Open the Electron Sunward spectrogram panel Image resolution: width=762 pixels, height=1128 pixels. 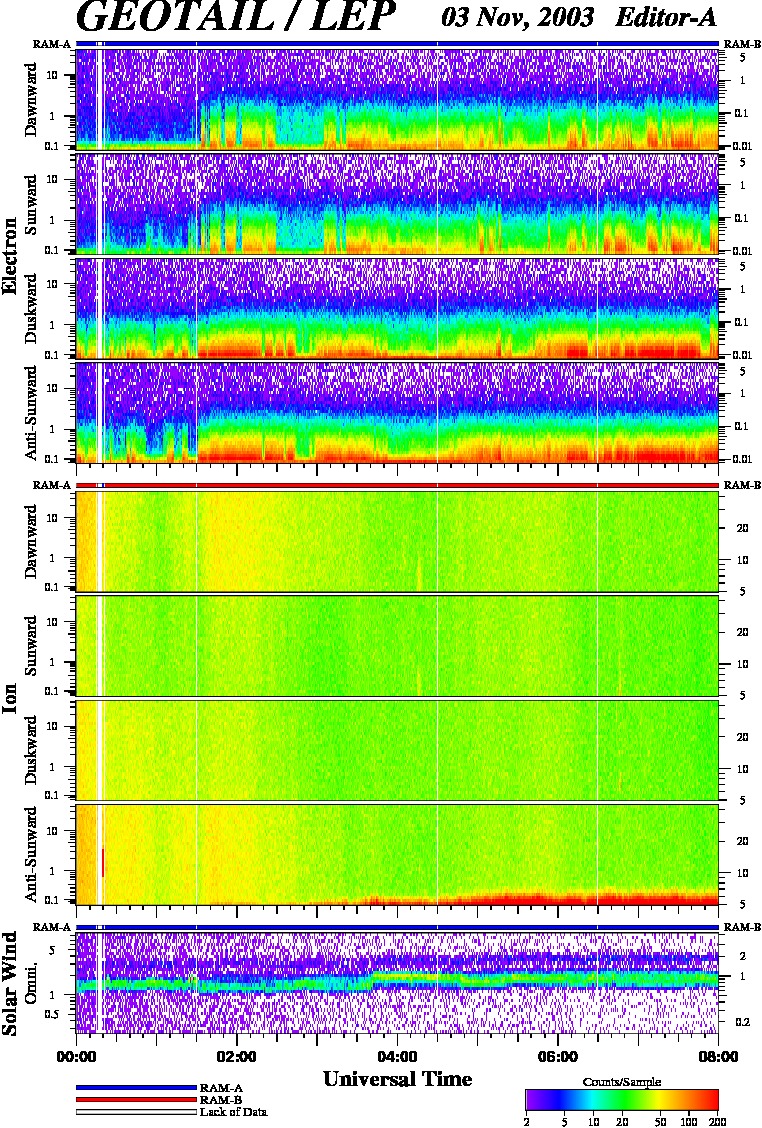click(397, 204)
